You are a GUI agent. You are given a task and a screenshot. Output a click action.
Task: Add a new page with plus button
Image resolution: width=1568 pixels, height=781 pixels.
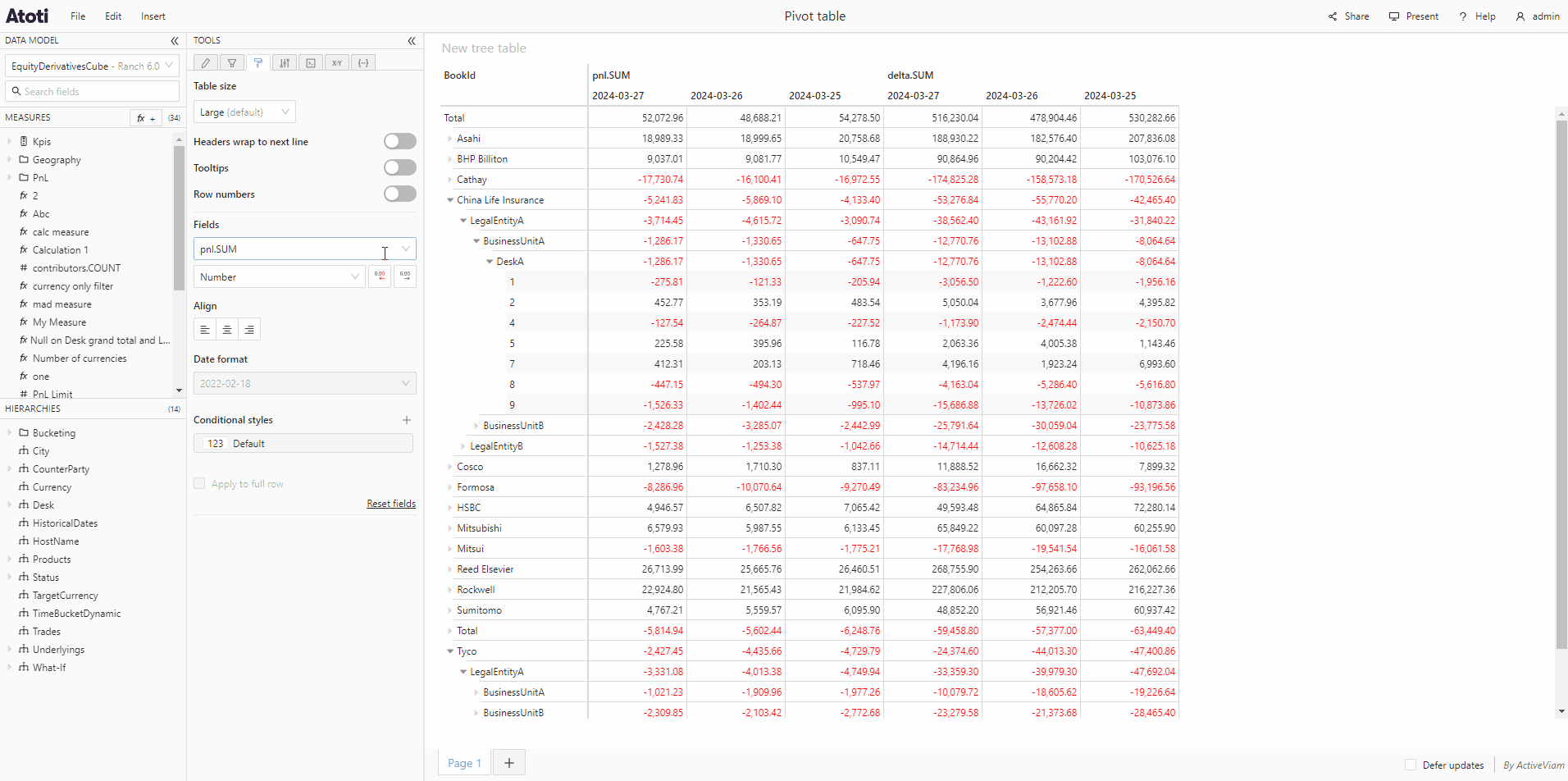click(509, 763)
